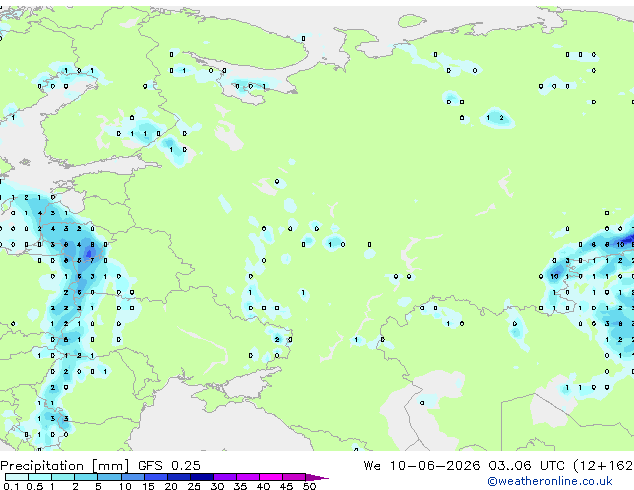This screenshot has width=634, height=490.
Task: Click the 10 to 15 mm legend swatch
Action: (132, 477)
